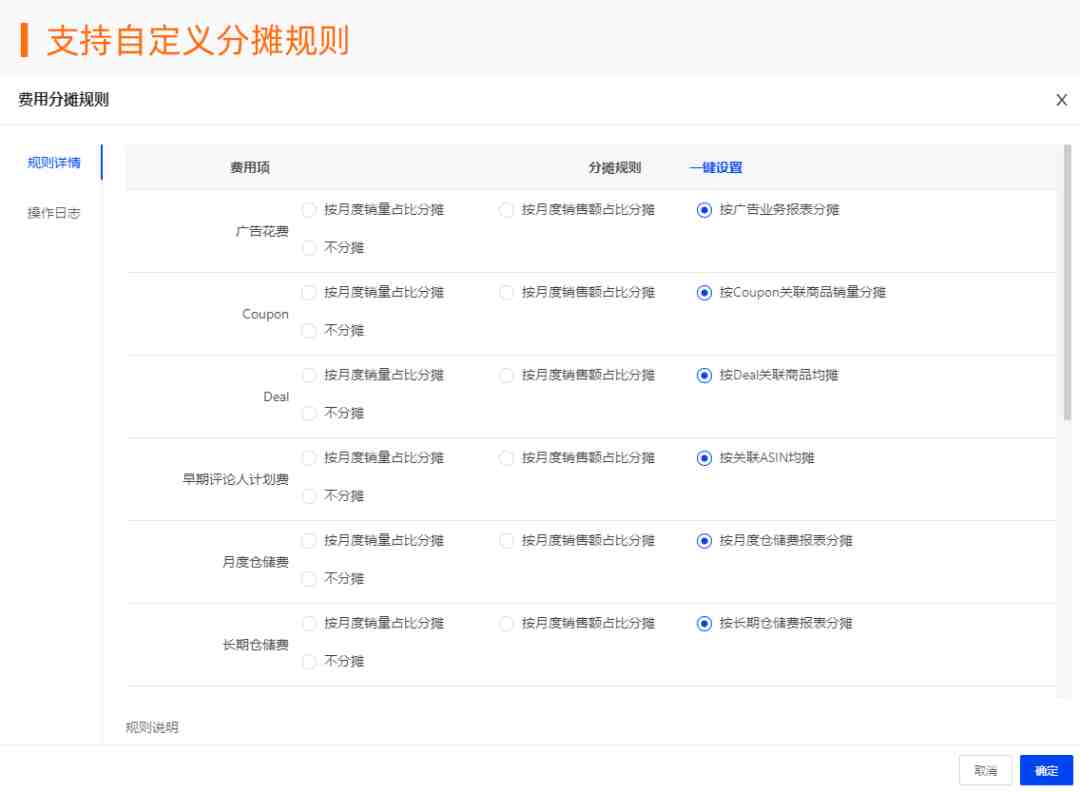Click the 取消 button
This screenshot has height=792, width=1080.
tap(986, 770)
